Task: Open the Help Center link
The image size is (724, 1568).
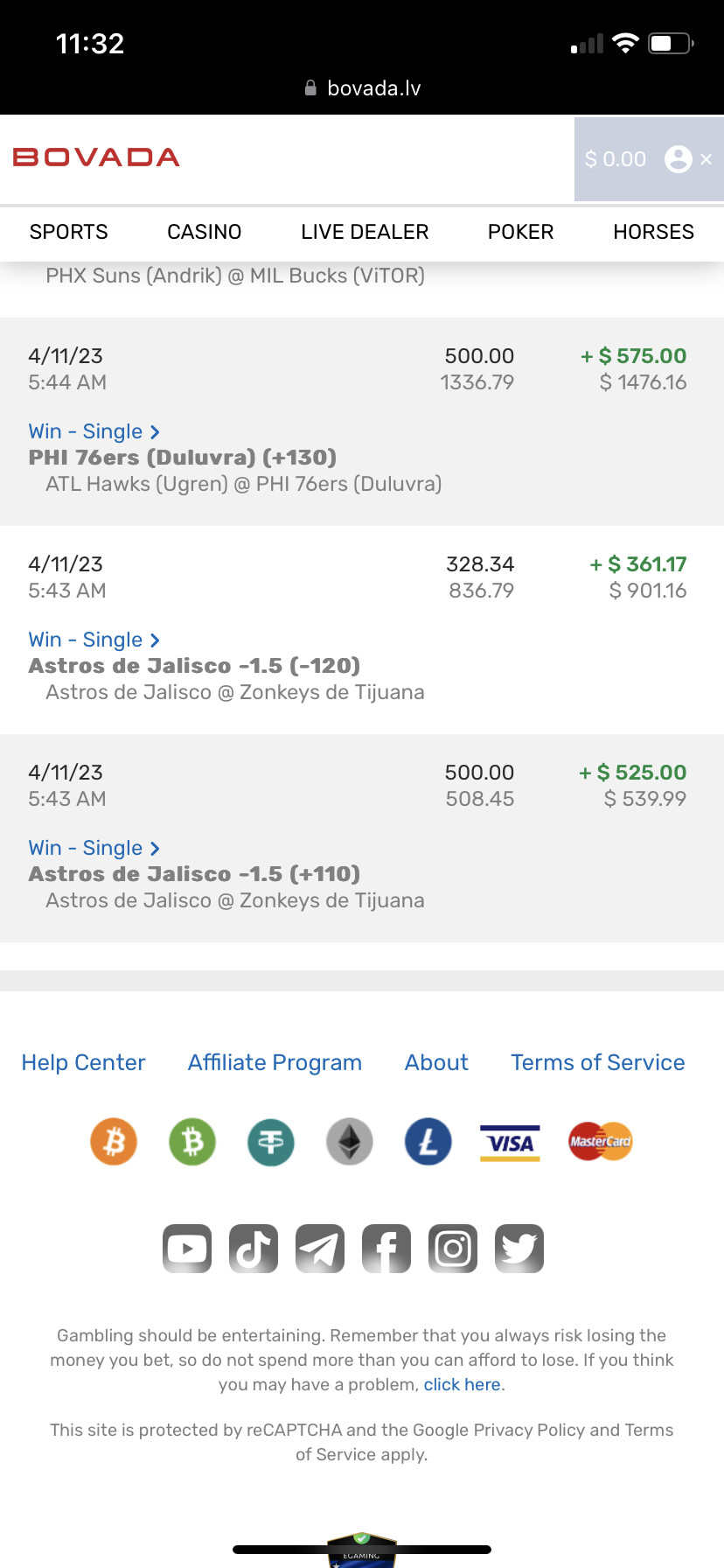Action: [84, 1062]
